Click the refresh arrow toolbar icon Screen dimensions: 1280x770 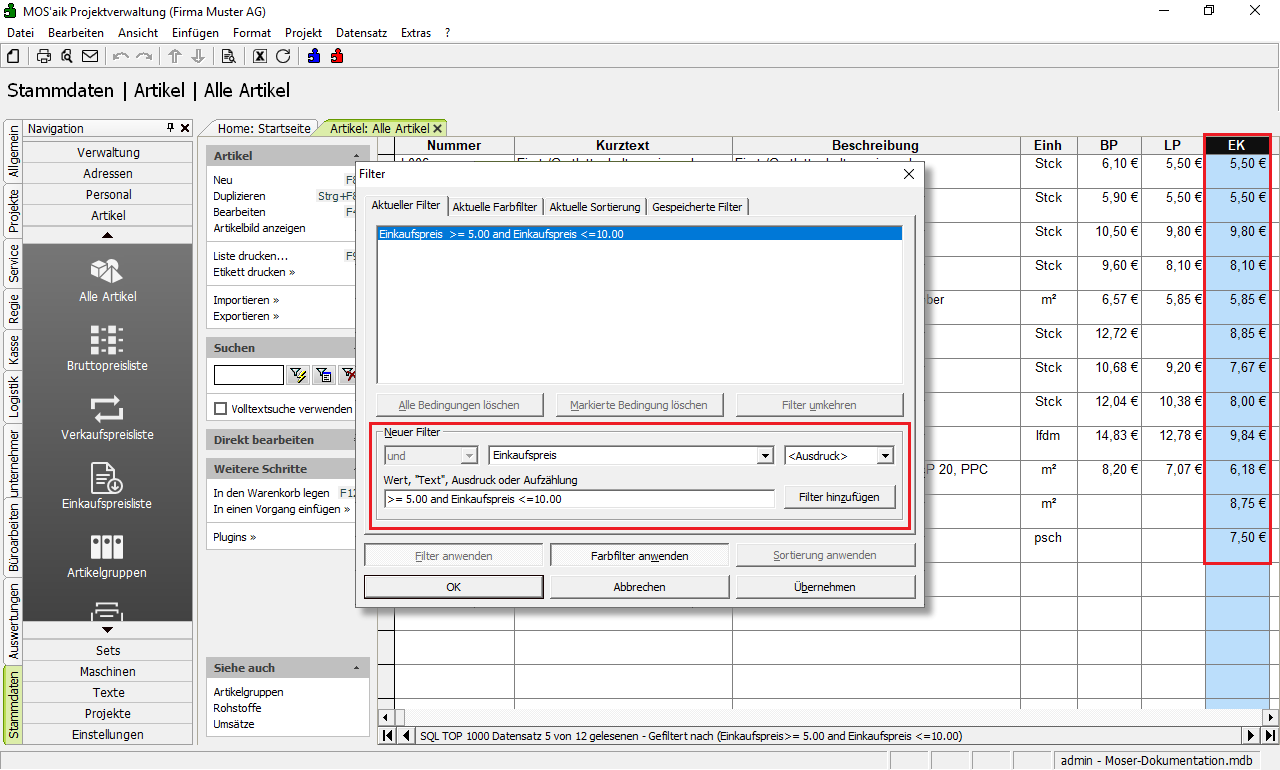point(283,56)
